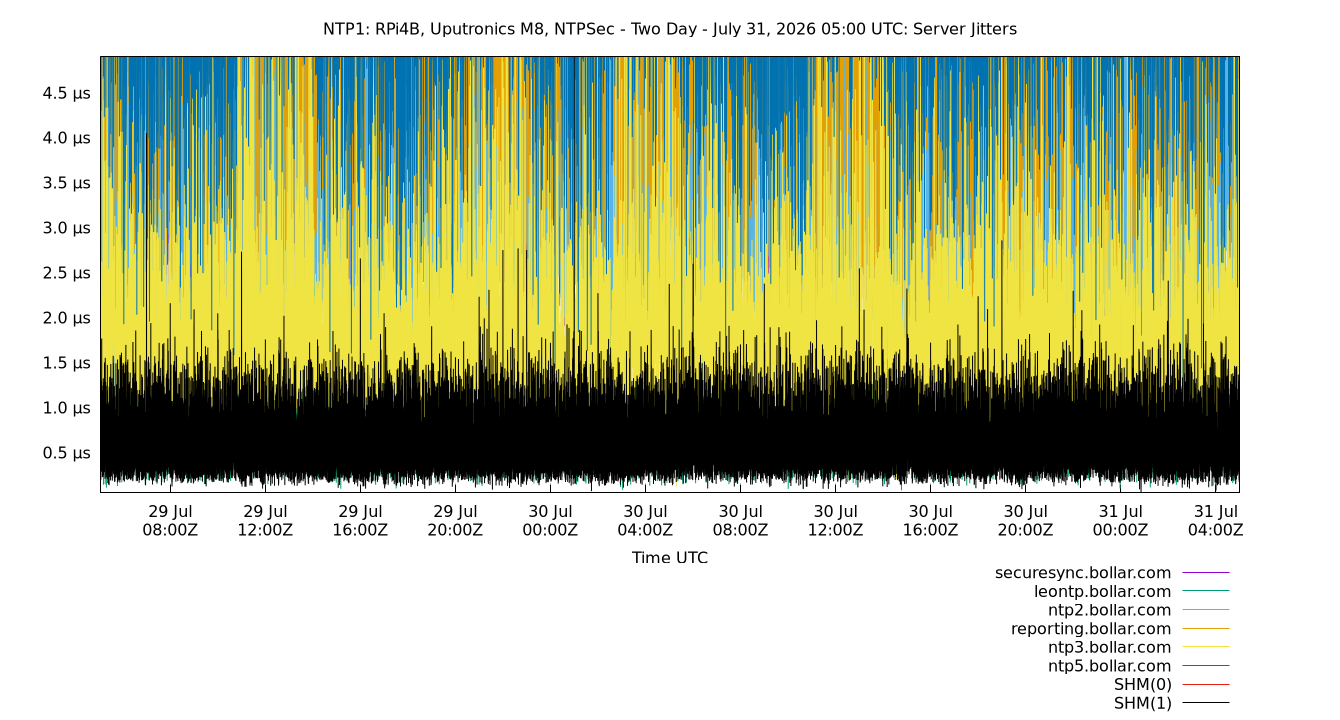Screen dimensions: 1340x720
Task: Click the 30 Jul 04:00Z tick label
Action: 645,521
